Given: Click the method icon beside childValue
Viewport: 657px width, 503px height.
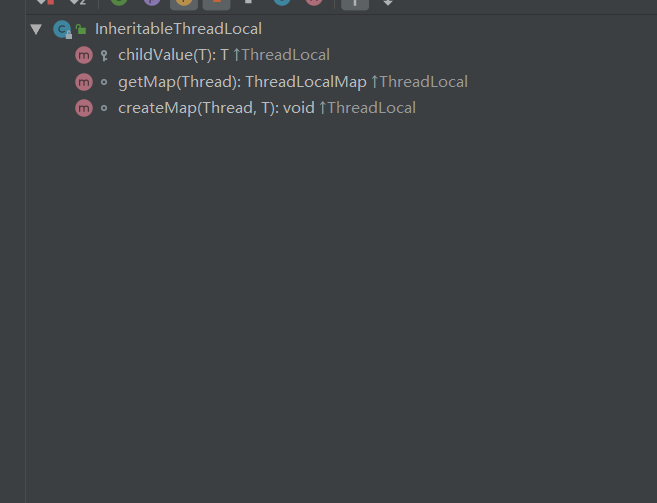Looking at the screenshot, I should (84, 55).
